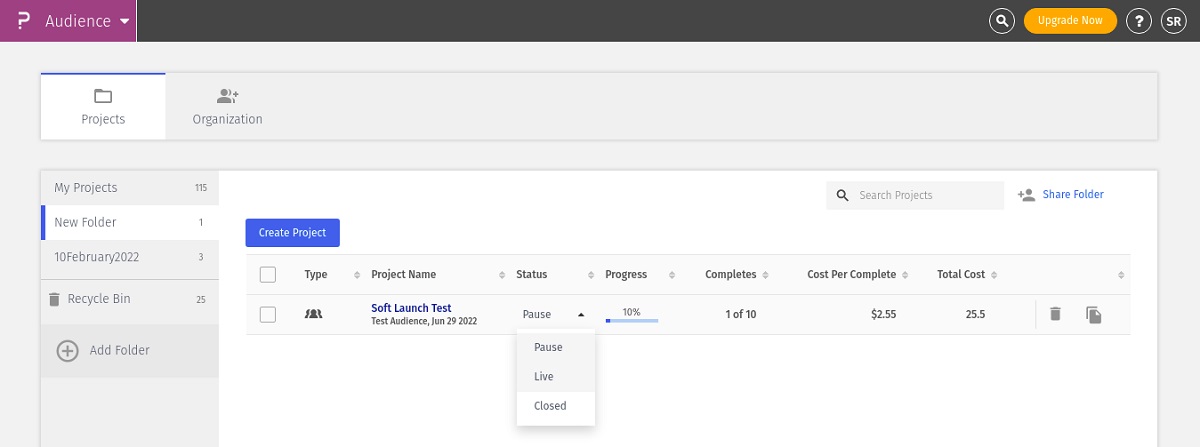Screen dimensions: 1200x447
Task: Click the Upgrade Now button
Action: pos(1070,21)
